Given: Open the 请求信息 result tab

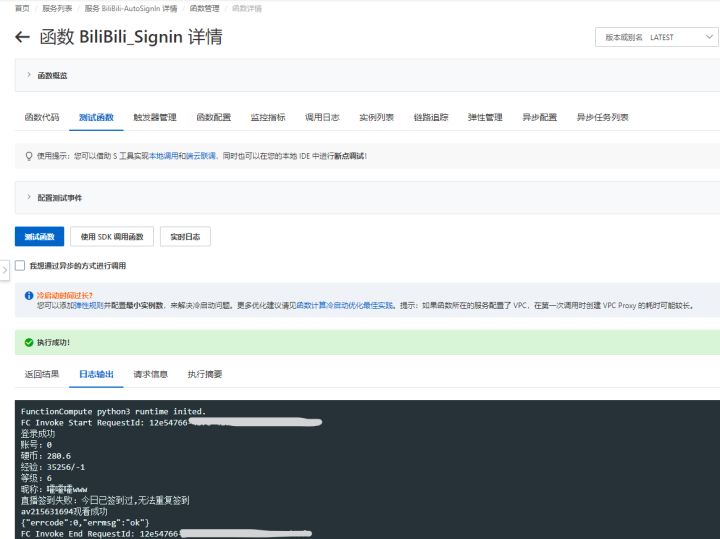Looking at the screenshot, I should [x=151, y=374].
